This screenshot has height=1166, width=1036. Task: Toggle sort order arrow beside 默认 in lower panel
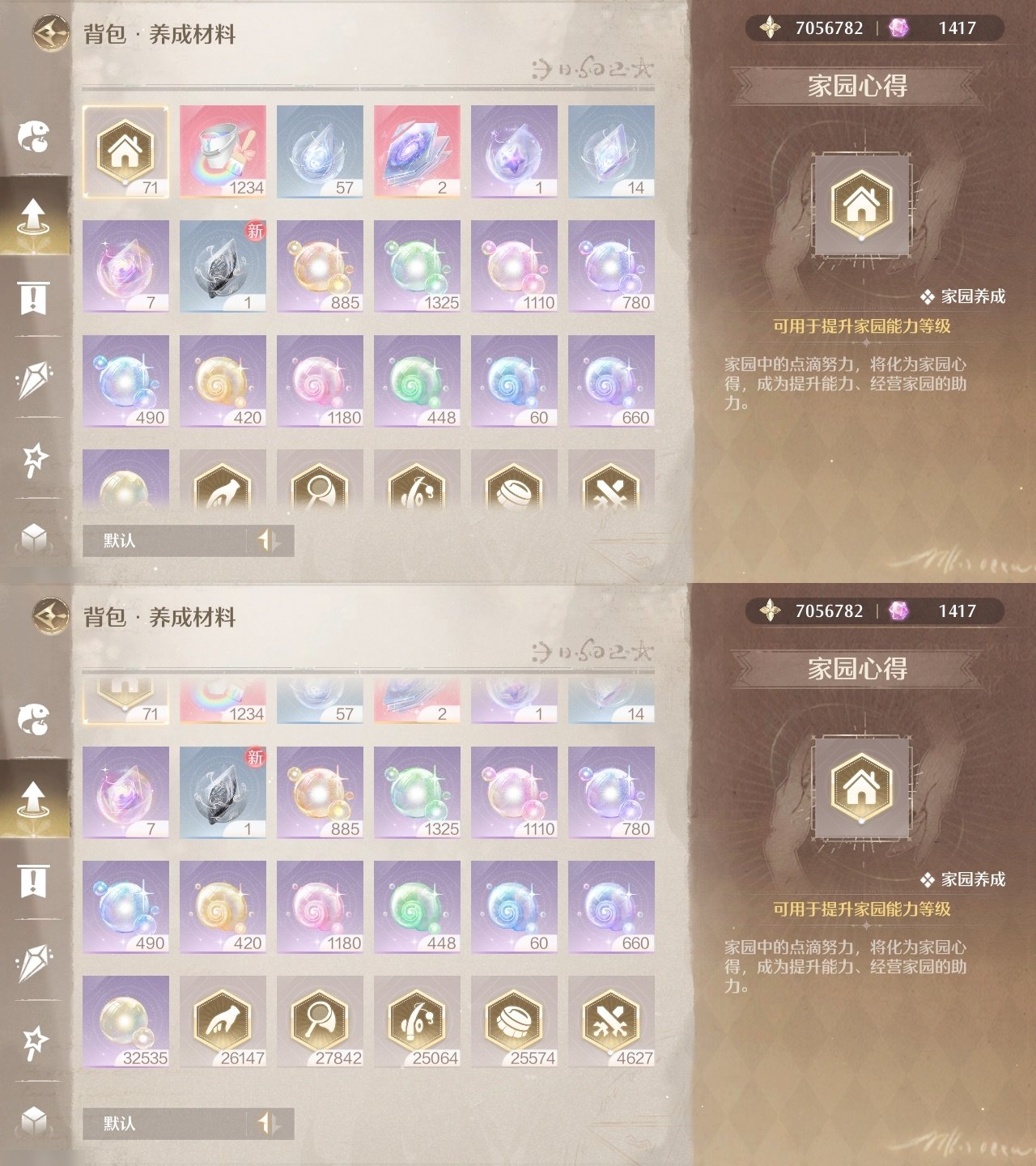click(270, 1124)
